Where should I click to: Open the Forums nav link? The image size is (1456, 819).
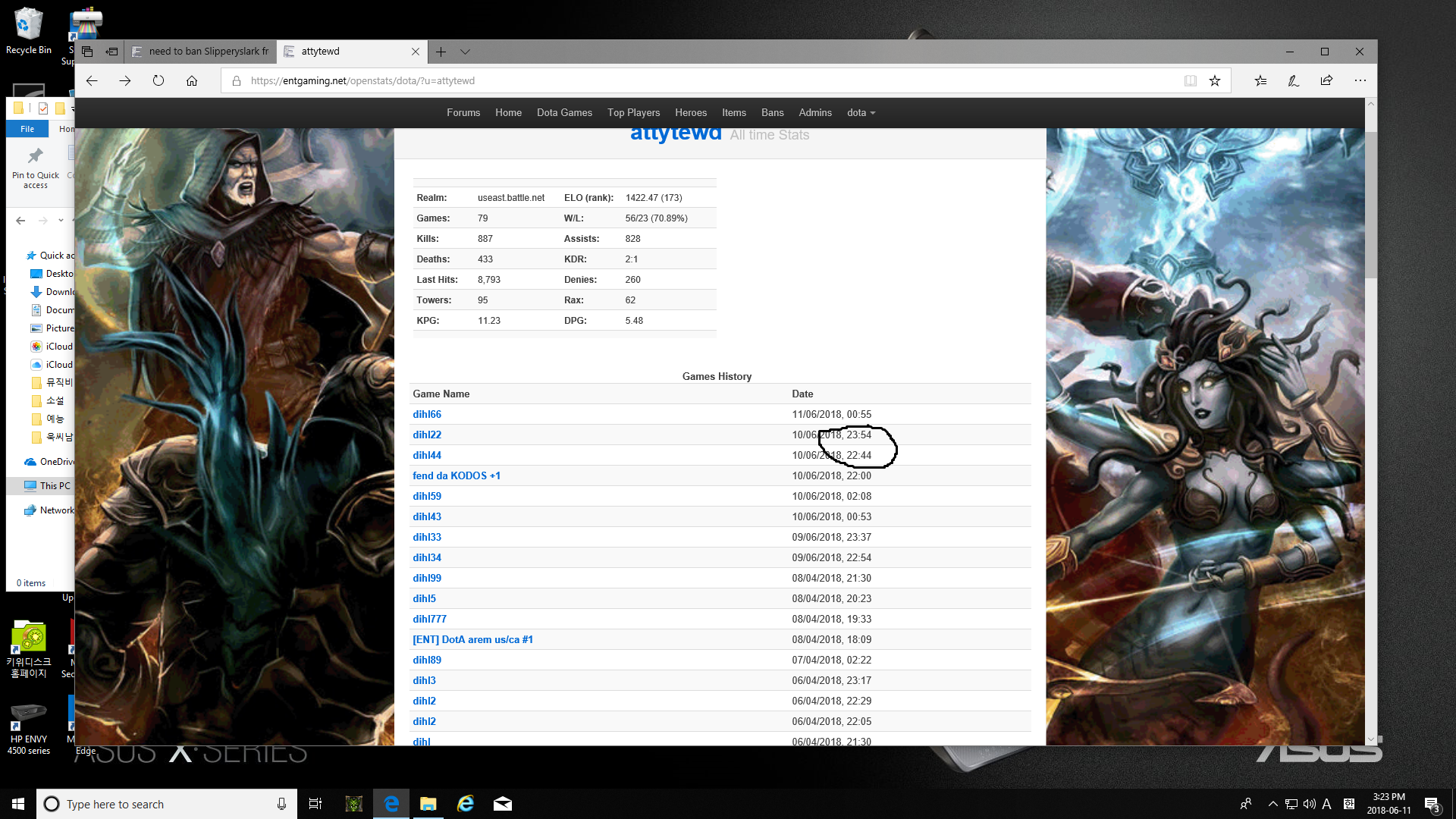tap(463, 113)
